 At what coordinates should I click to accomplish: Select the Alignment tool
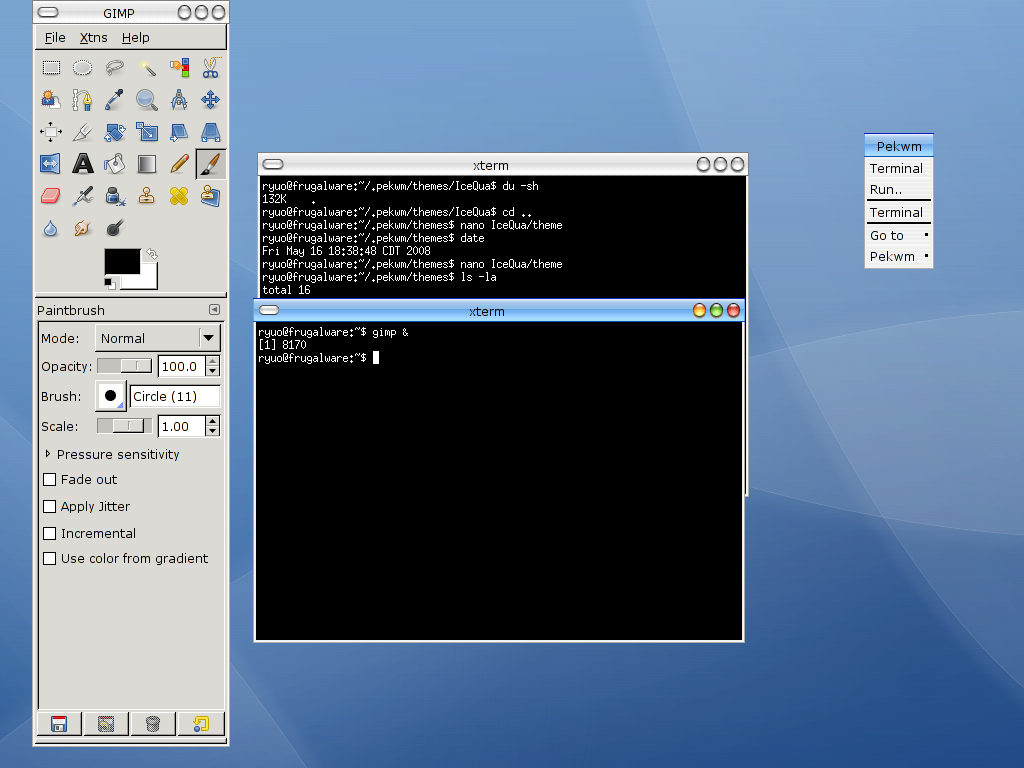(51, 131)
